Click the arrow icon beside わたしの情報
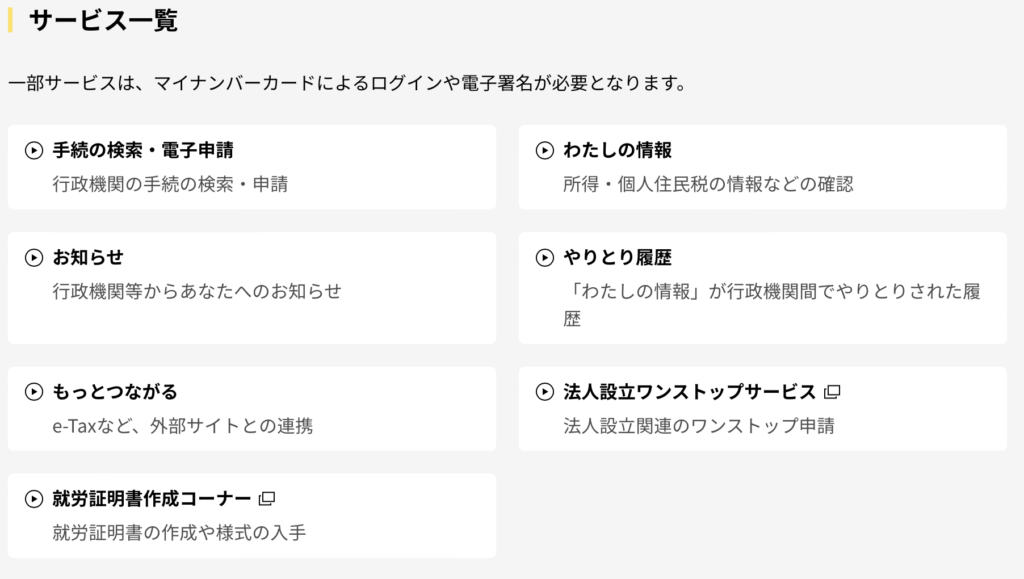 545,151
